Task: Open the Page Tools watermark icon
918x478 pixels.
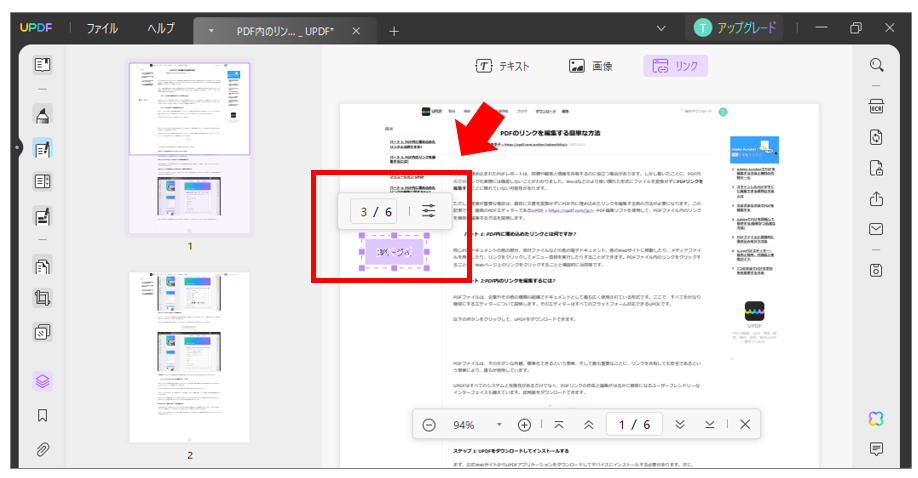Action: pos(42,332)
